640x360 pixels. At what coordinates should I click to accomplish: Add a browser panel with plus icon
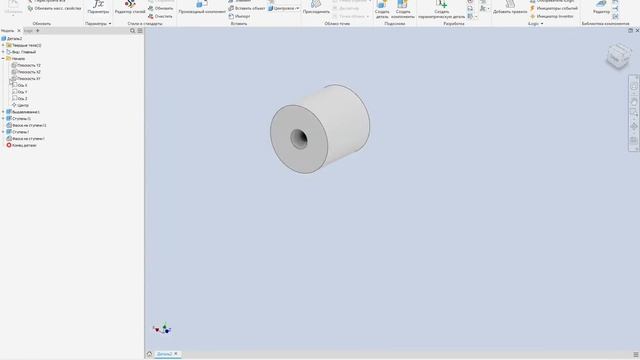coord(38,31)
